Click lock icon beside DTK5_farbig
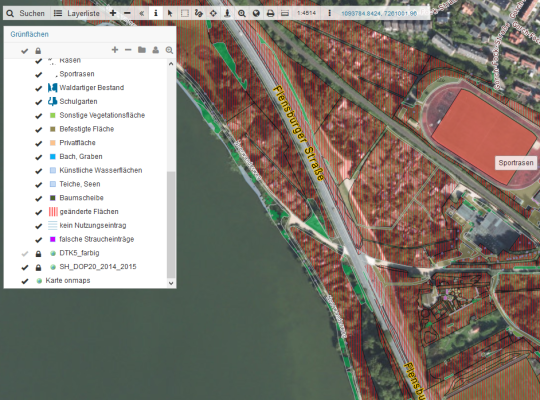The image size is (540, 400). click(x=38, y=254)
